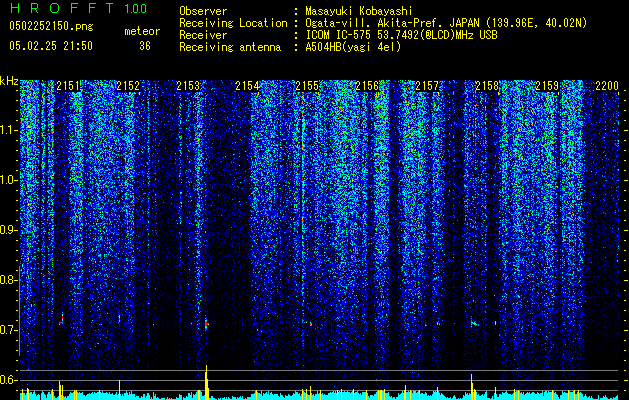Click the date stamp 05.02.25 21:50
The image size is (629, 400).
coord(51,46)
